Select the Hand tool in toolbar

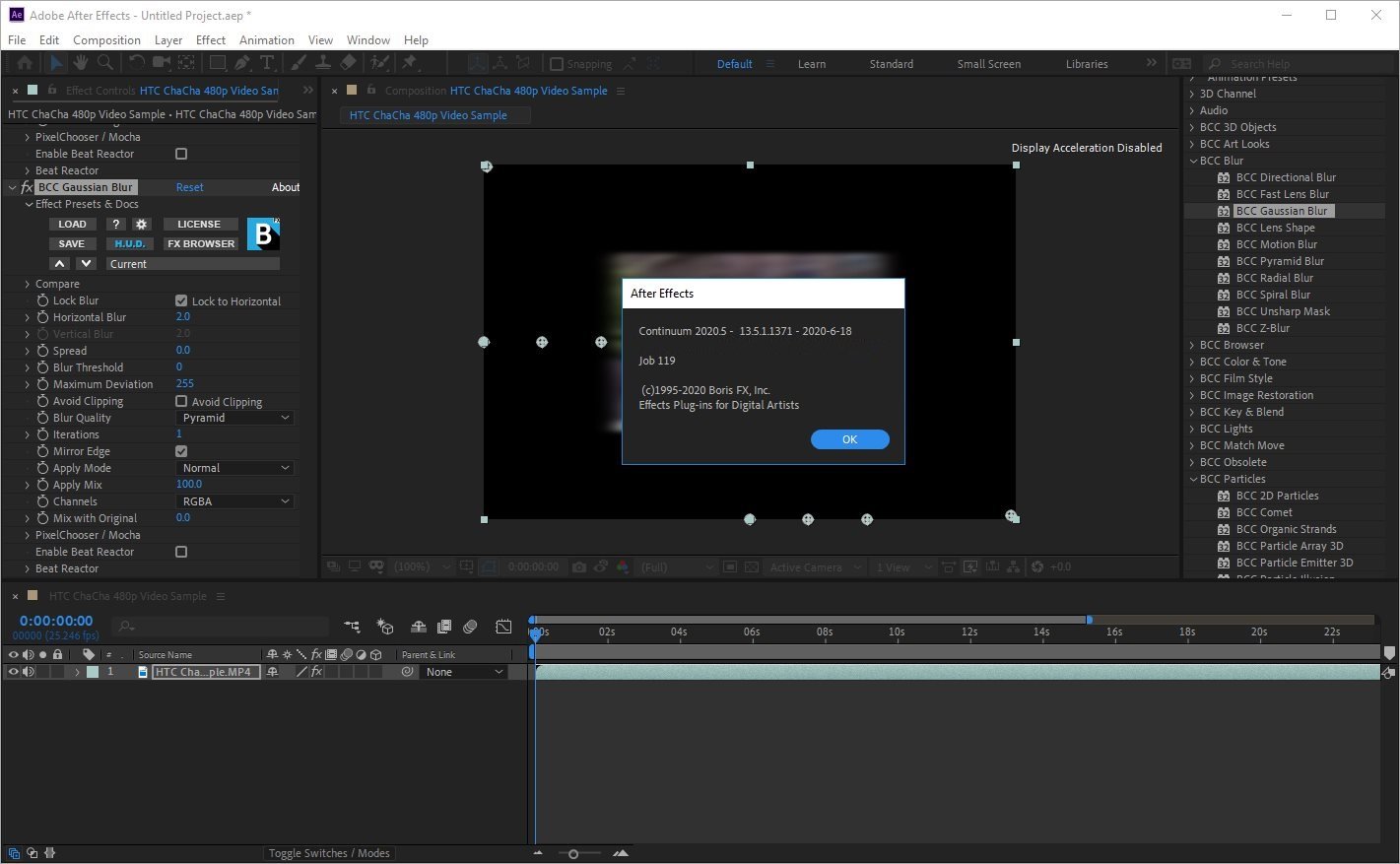point(80,63)
